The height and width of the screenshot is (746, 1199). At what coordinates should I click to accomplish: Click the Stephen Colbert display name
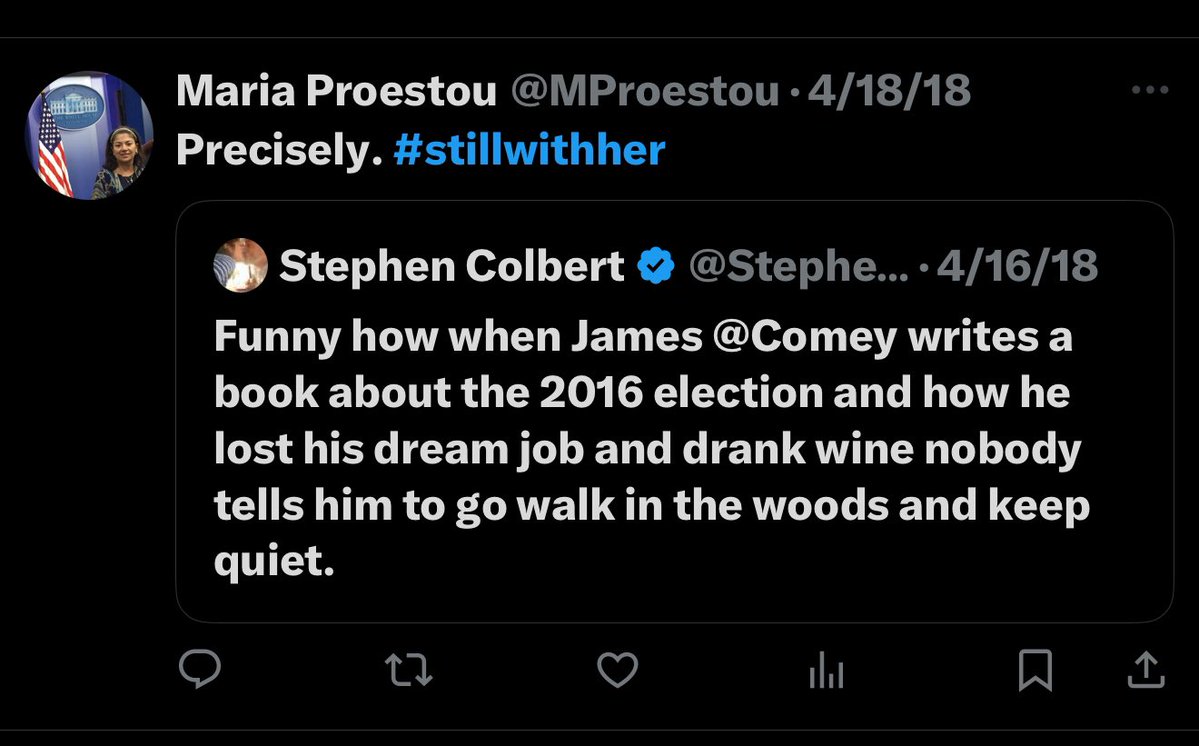click(x=451, y=266)
